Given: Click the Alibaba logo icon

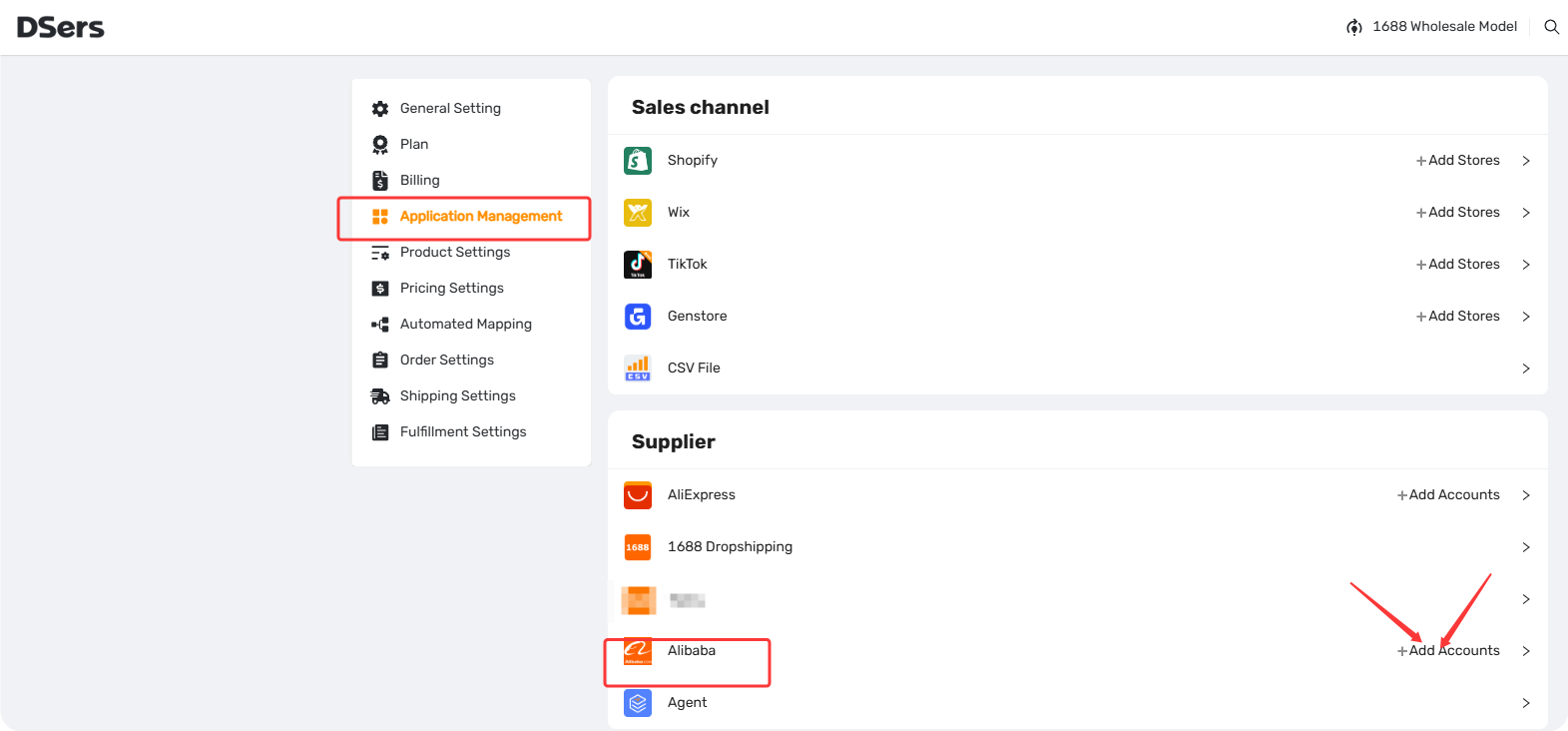Looking at the screenshot, I should [638, 651].
